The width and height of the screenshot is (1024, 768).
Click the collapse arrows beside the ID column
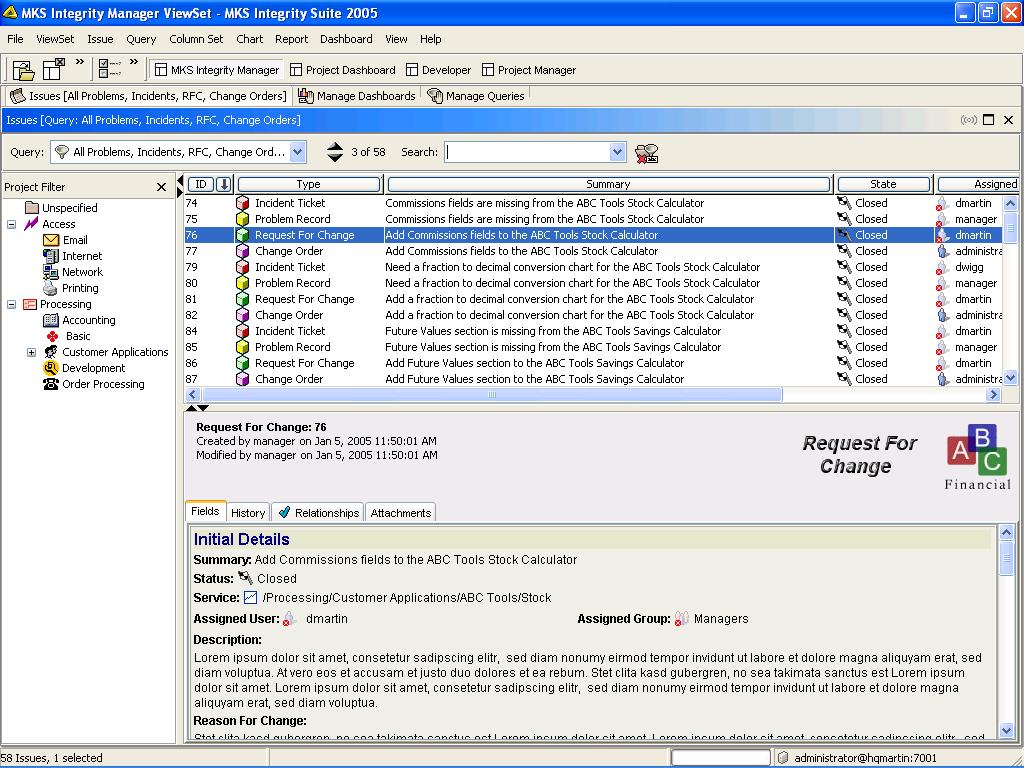pos(180,185)
